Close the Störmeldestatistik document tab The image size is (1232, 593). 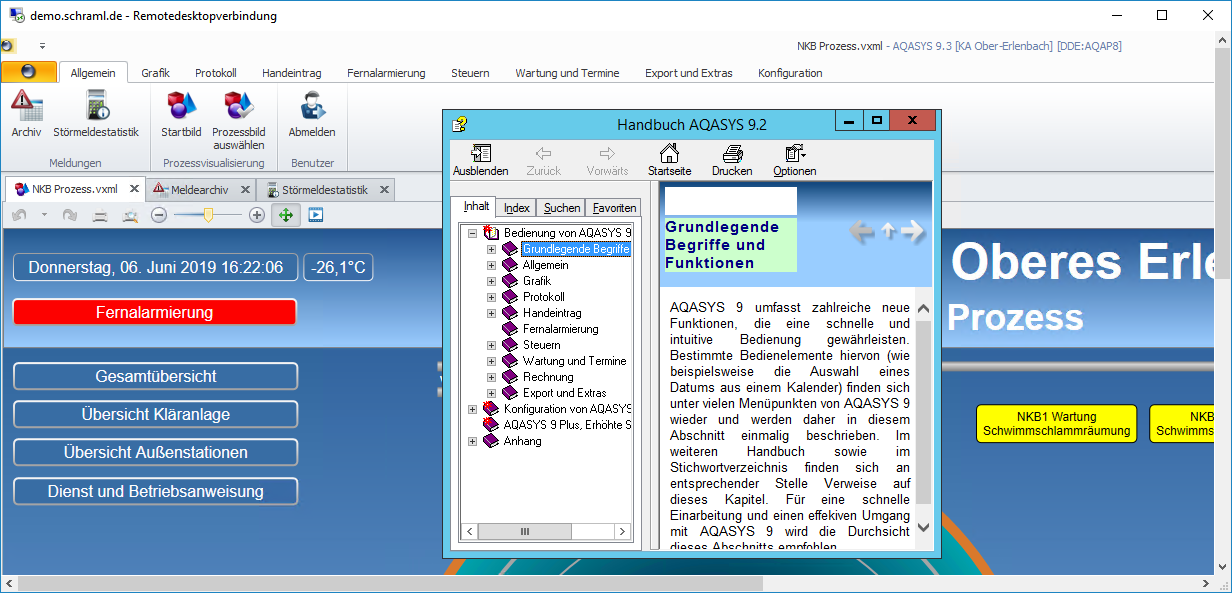(383, 189)
